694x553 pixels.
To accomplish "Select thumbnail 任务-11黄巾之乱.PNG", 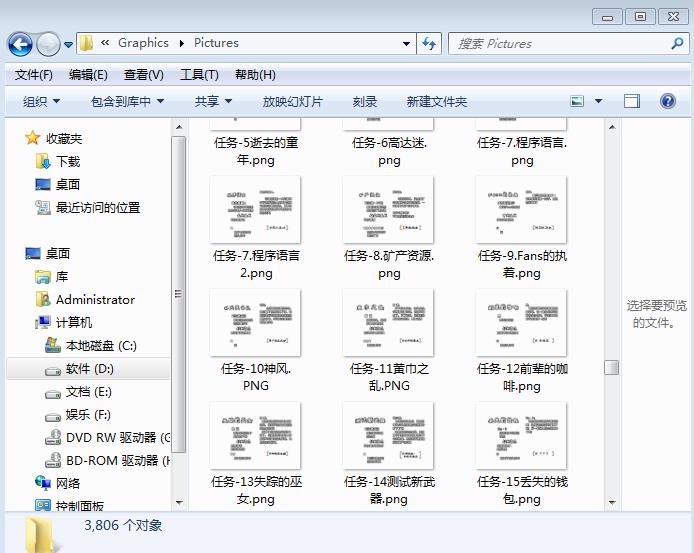I will pyautogui.click(x=388, y=322).
